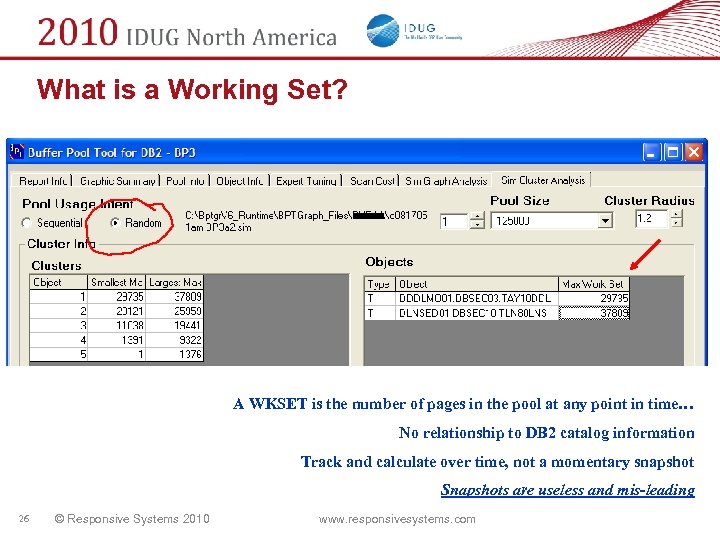Click the Clusters table Object column header
Screen dimensions: 720x540
(58, 282)
